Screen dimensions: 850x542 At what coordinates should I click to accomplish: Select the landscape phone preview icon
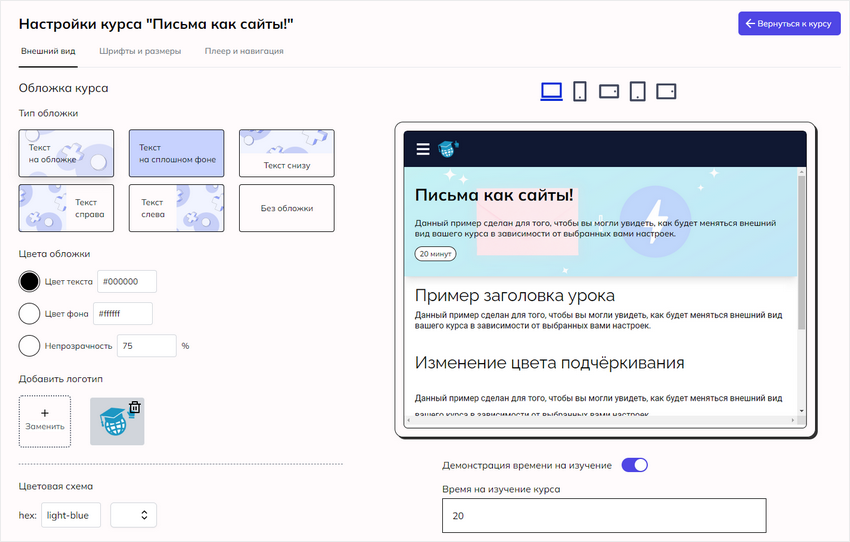(x=609, y=91)
